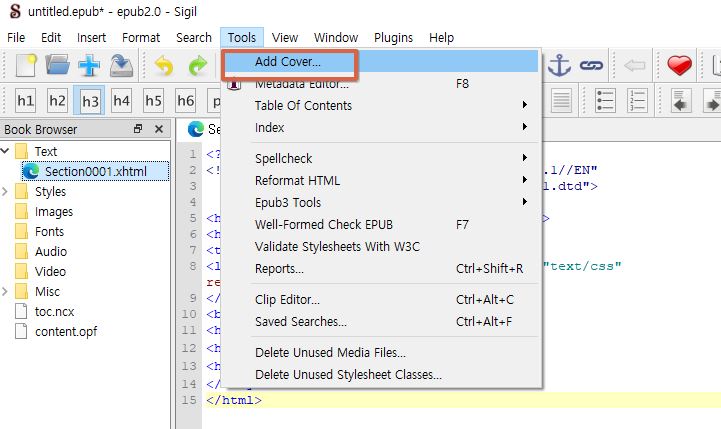Screen dimensions: 721x429
Task: Click the New file toolbar icon
Action: [x=26, y=65]
